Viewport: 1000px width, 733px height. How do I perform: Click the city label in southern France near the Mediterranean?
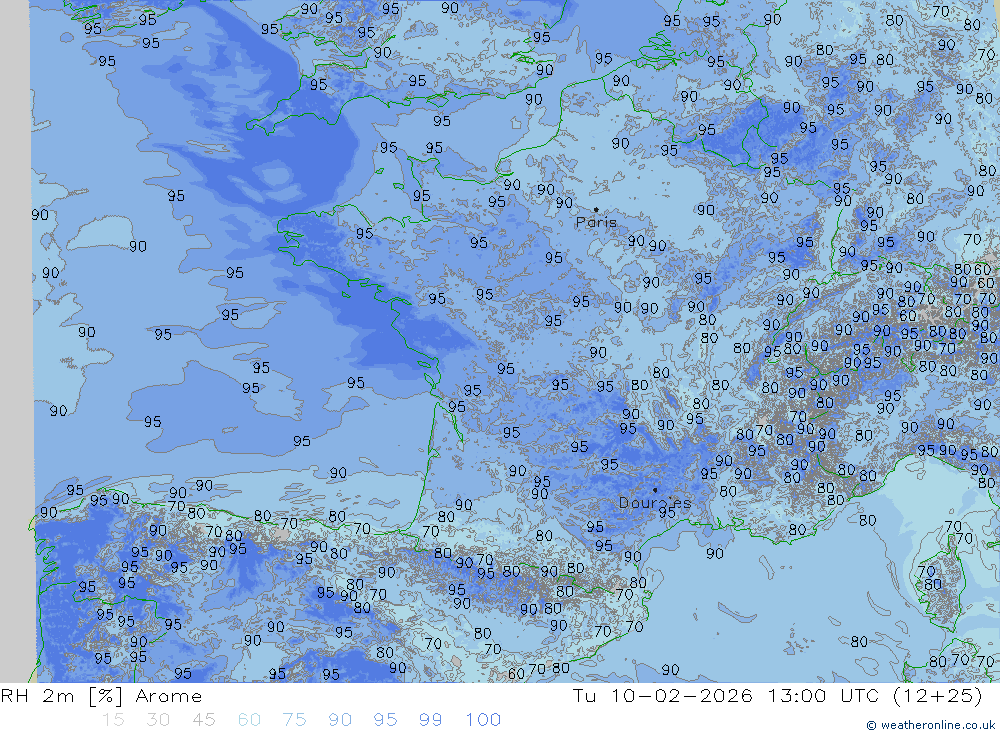(654, 503)
